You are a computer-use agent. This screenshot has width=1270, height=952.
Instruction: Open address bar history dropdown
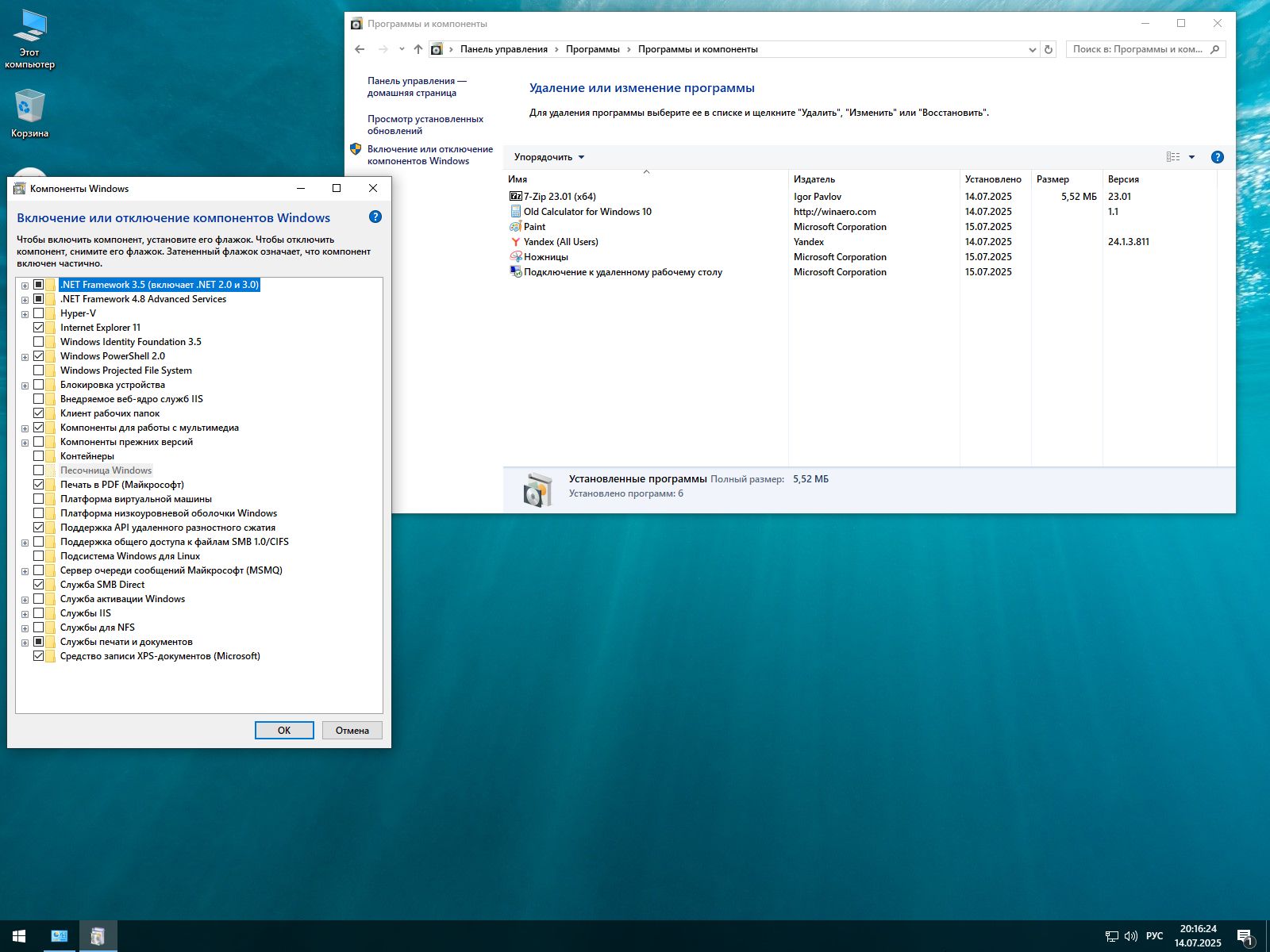coord(1032,49)
